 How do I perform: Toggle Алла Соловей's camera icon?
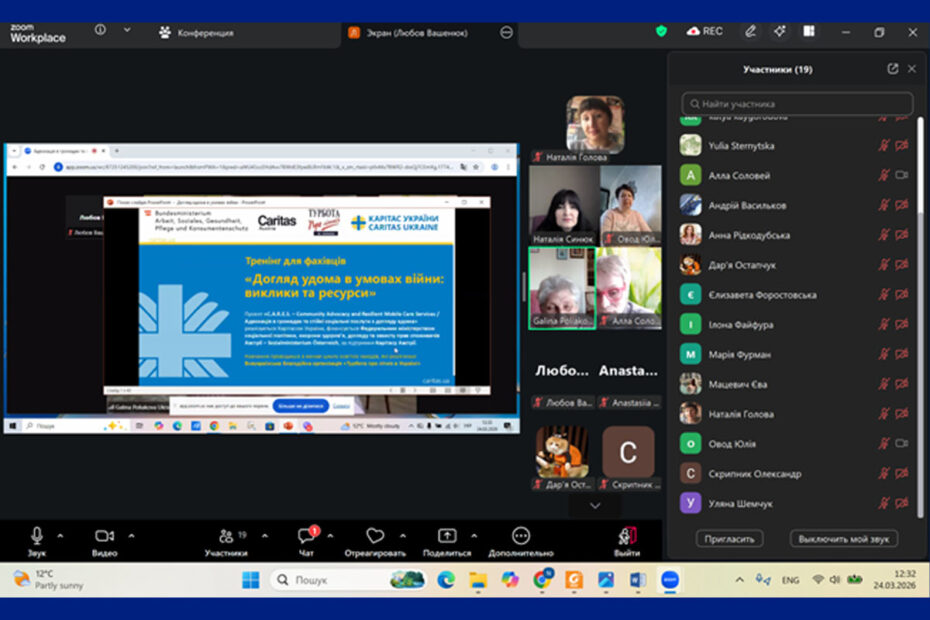point(902,176)
